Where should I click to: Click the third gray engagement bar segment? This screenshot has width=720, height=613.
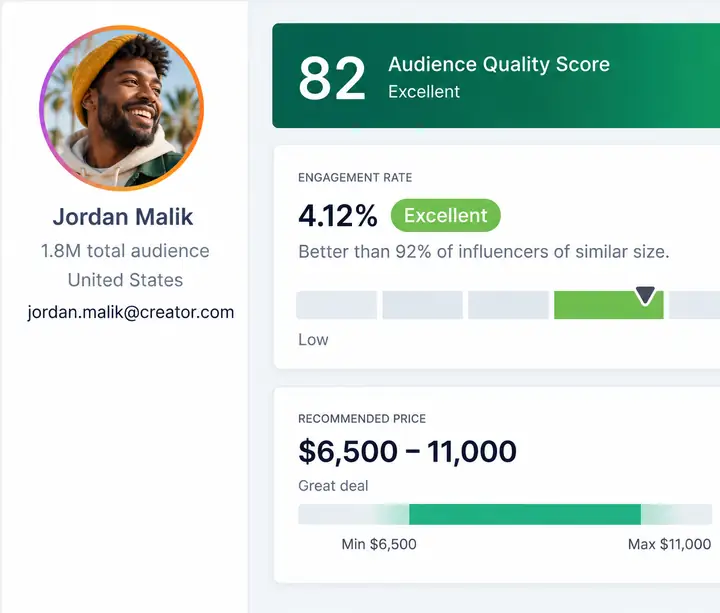[x=508, y=305]
